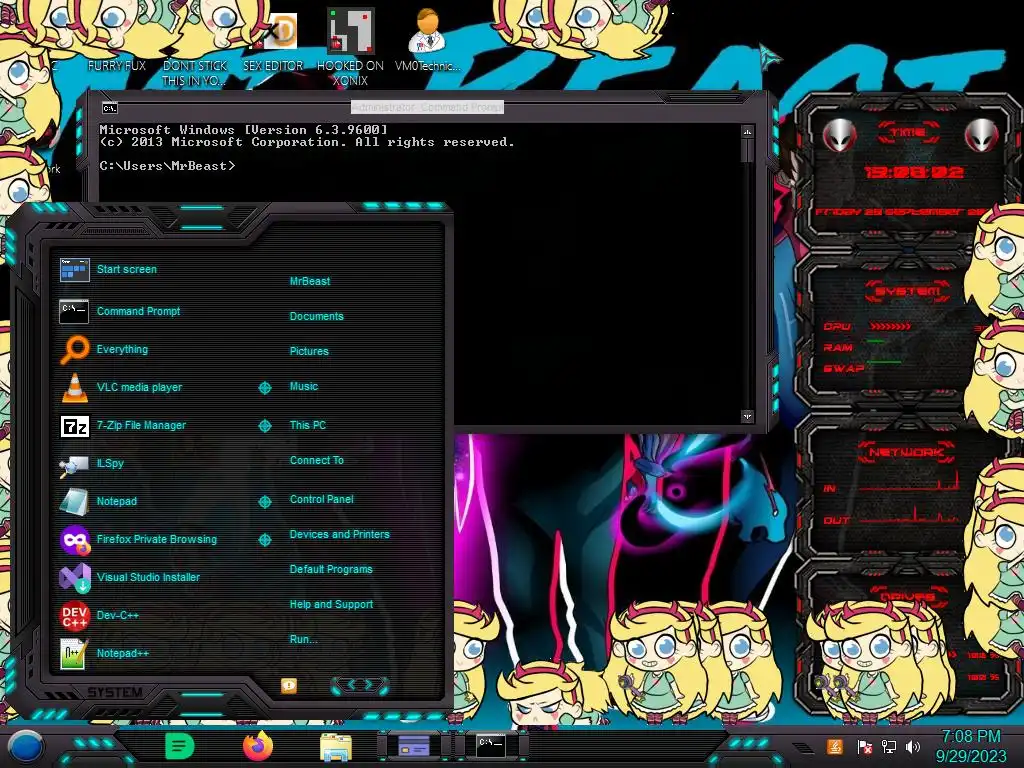Image resolution: width=1024 pixels, height=768 pixels.
Task: Click the volume speaker tray icon
Action: pyautogui.click(x=913, y=747)
